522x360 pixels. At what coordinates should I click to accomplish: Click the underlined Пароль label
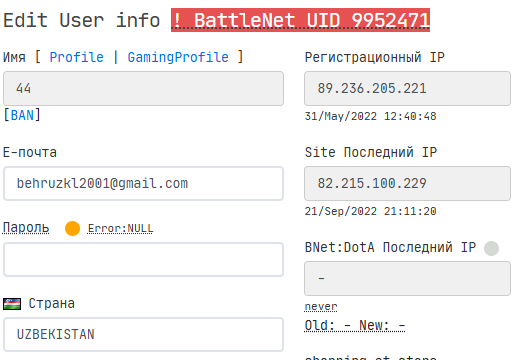[x=26, y=228]
